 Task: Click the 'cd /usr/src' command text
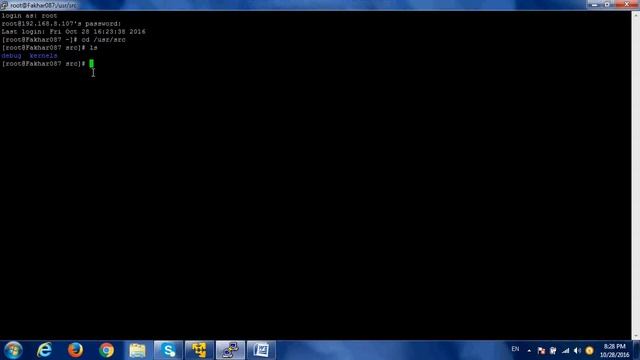(103, 40)
